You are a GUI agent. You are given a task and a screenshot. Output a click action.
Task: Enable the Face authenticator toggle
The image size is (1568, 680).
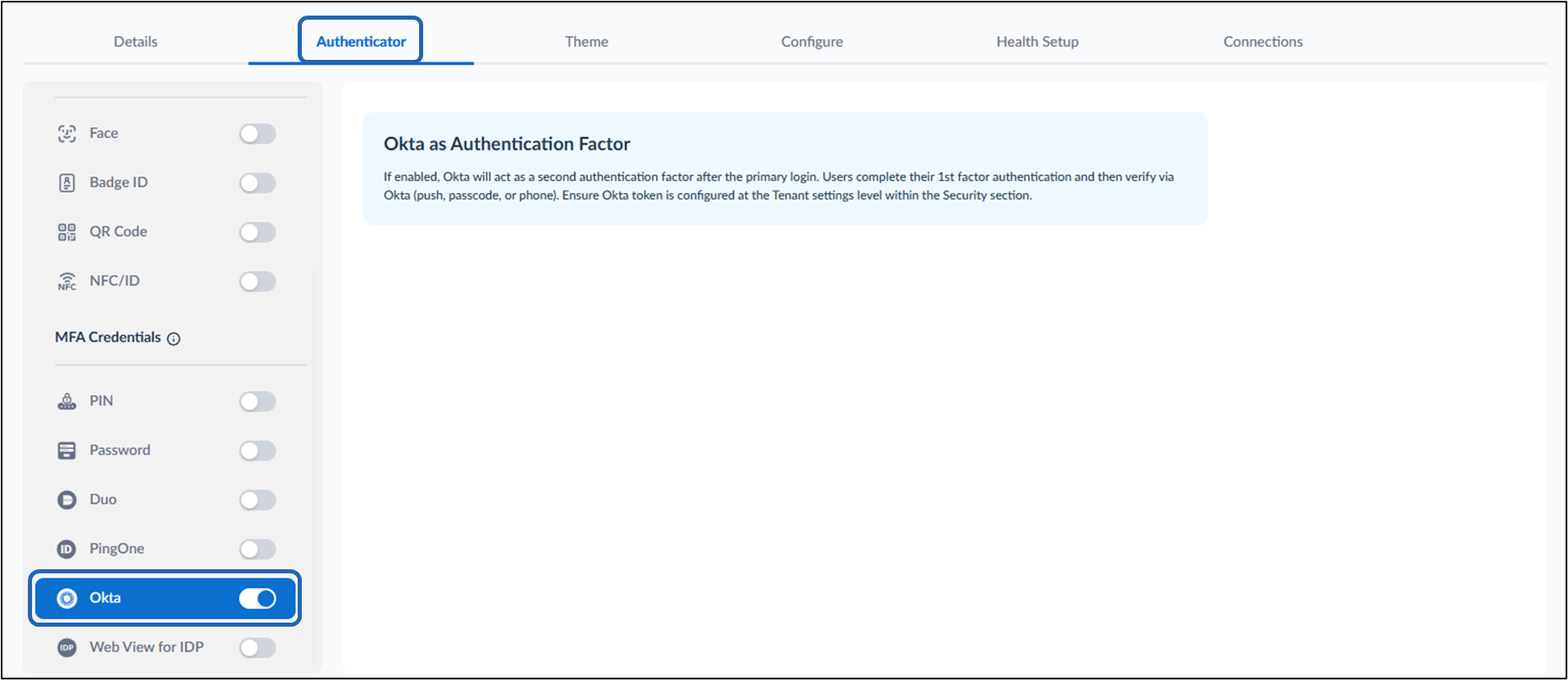pos(258,134)
